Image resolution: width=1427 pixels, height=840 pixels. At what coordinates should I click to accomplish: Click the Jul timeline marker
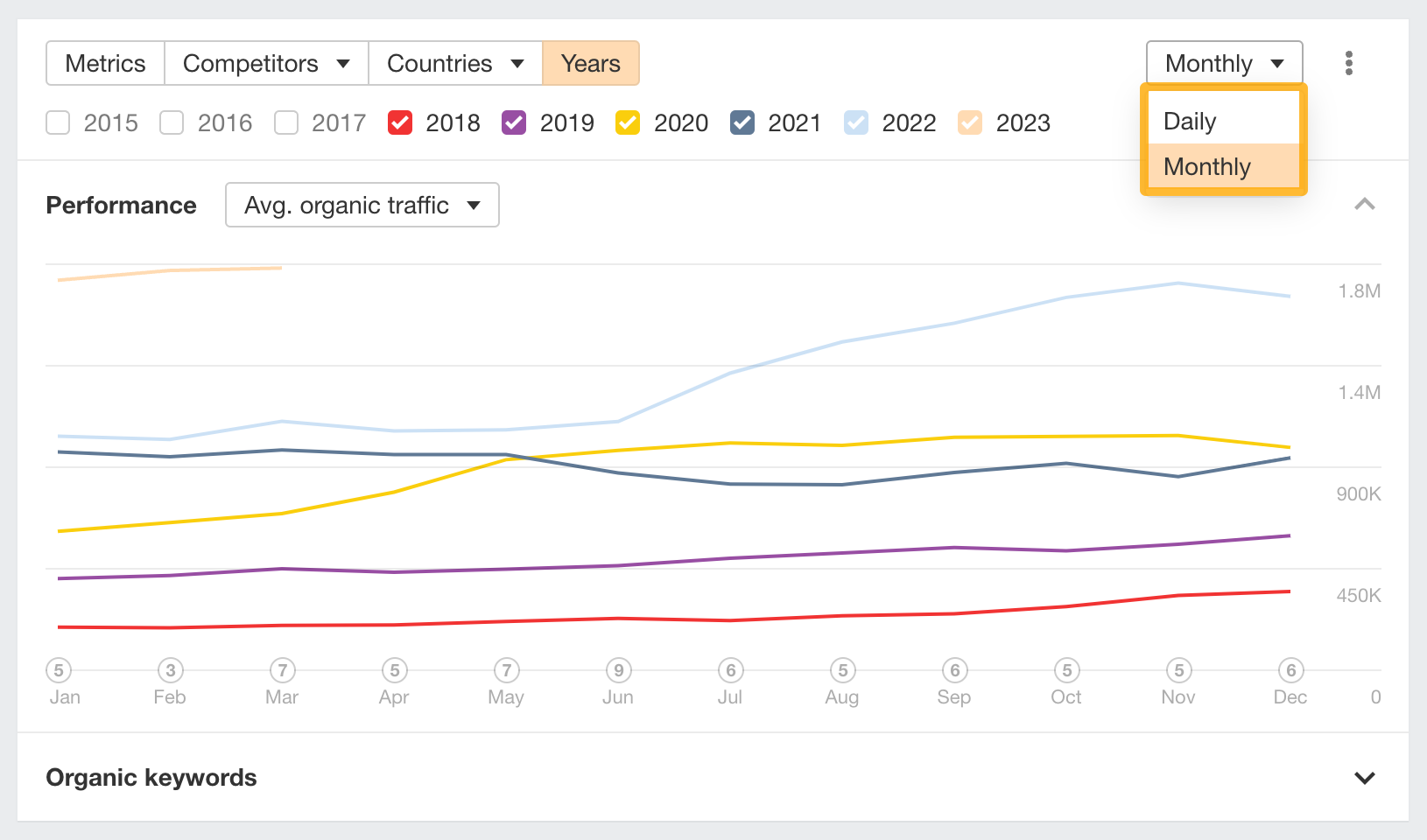(731, 670)
